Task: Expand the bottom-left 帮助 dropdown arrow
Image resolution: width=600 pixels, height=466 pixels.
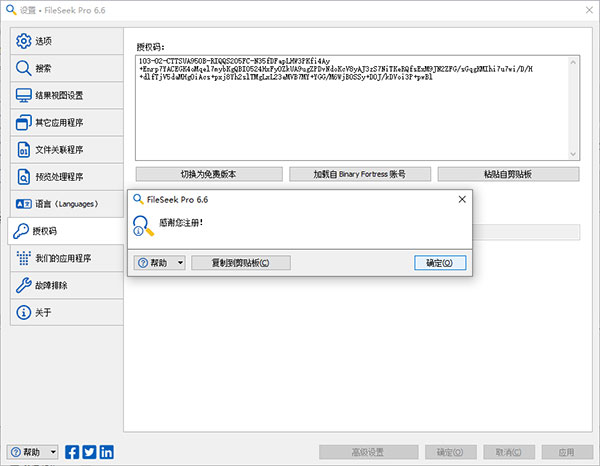Action: pos(53,452)
